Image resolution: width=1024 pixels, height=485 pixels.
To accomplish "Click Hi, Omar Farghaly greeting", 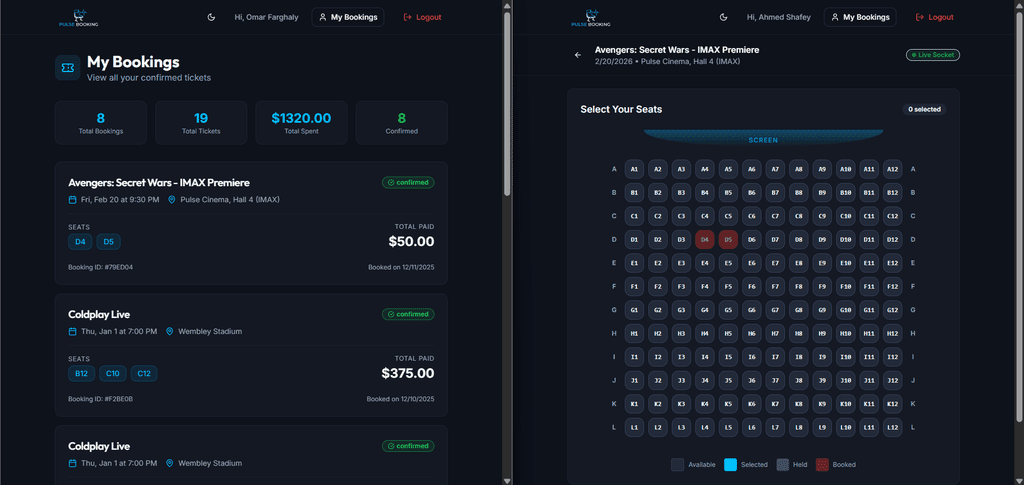I will click(x=266, y=17).
